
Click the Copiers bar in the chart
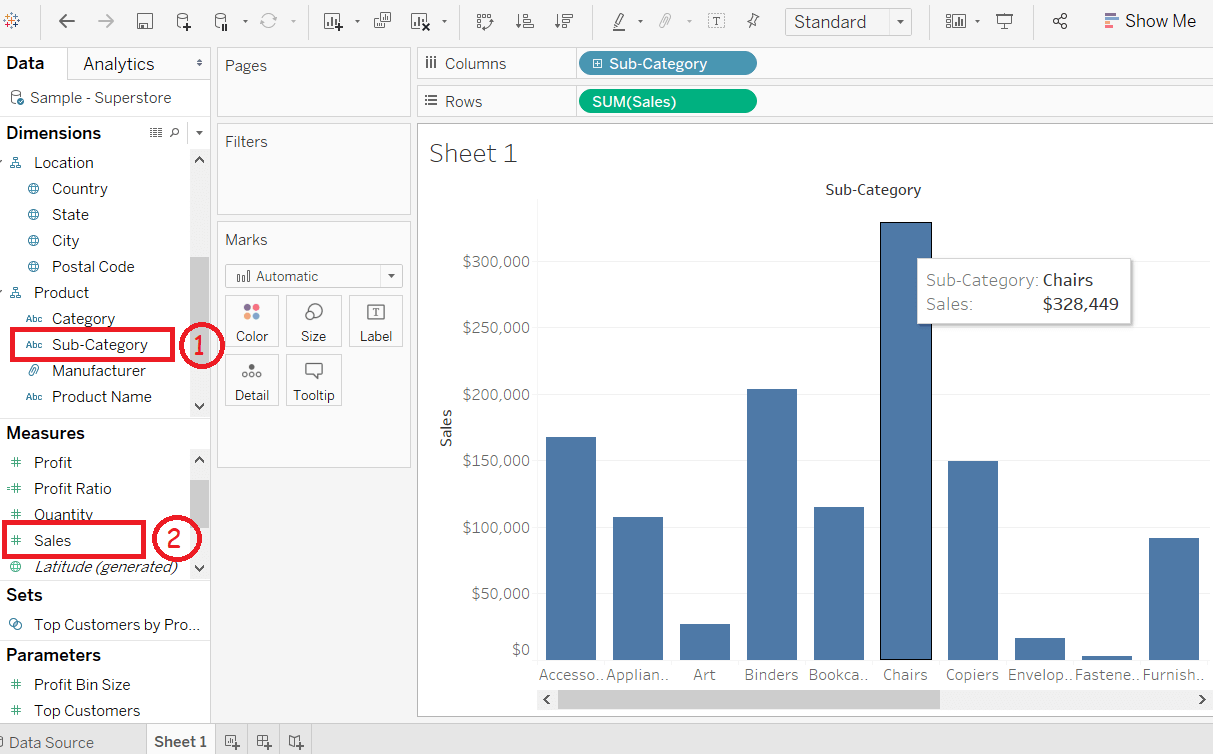pos(973,560)
